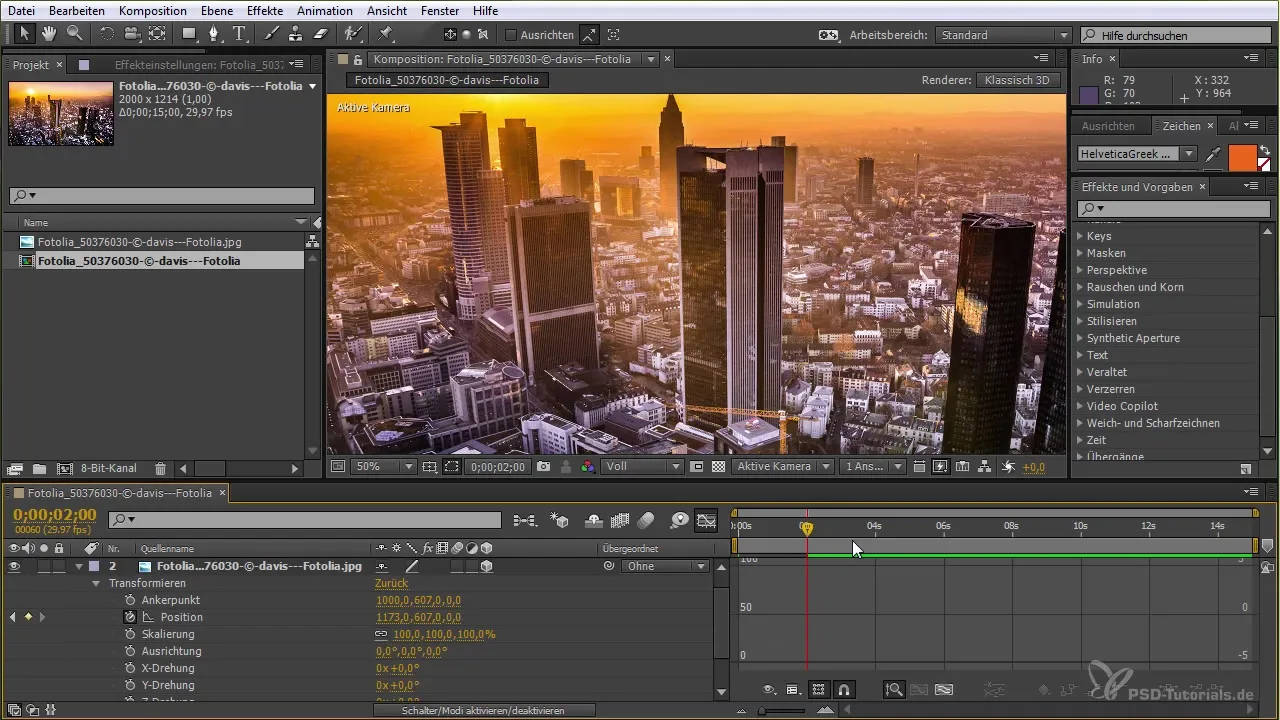Screen dimensions: 1280x720
Task: Open the Animation menu
Action: pos(324,10)
